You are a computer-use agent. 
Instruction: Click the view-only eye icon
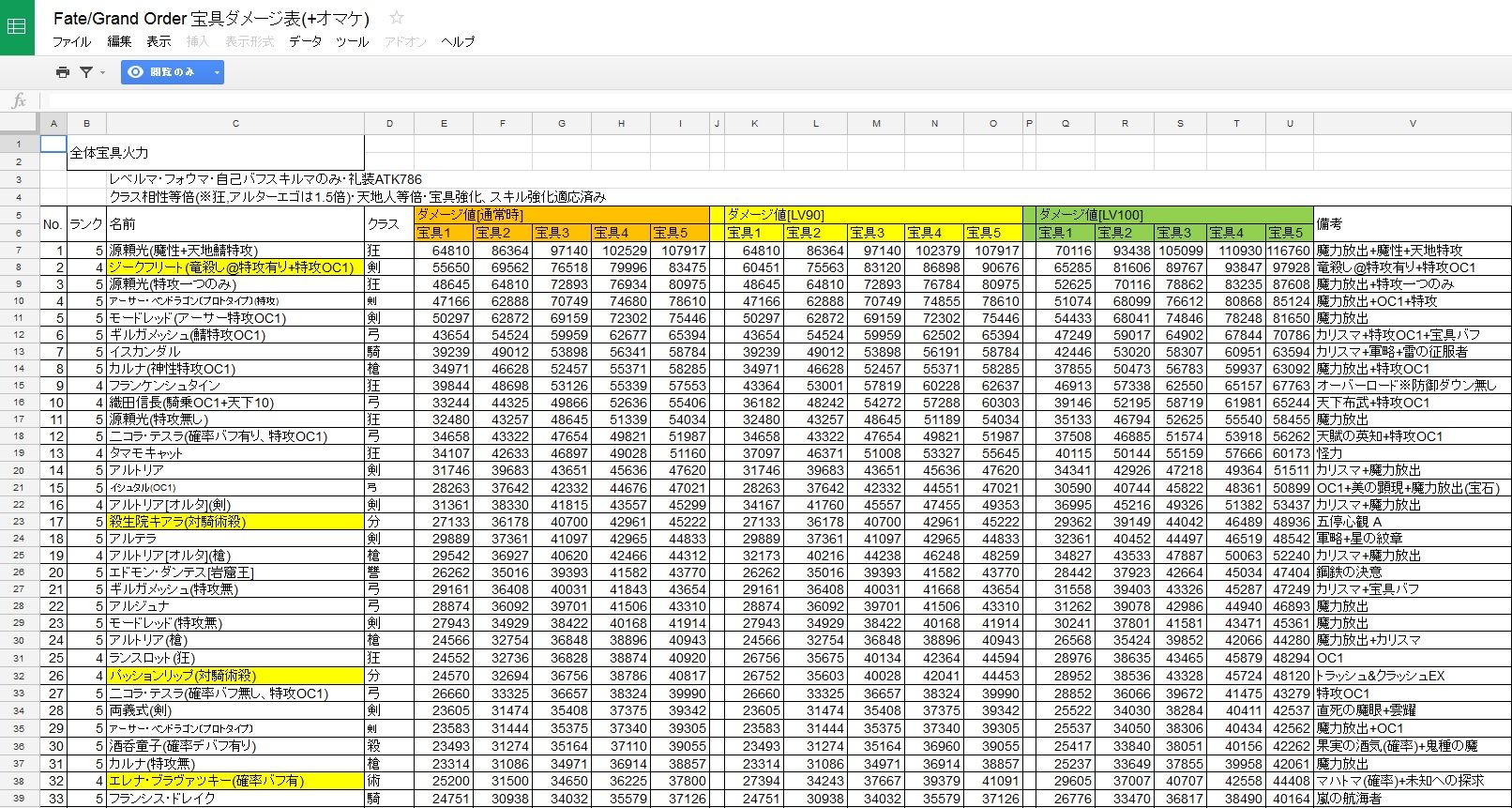136,72
